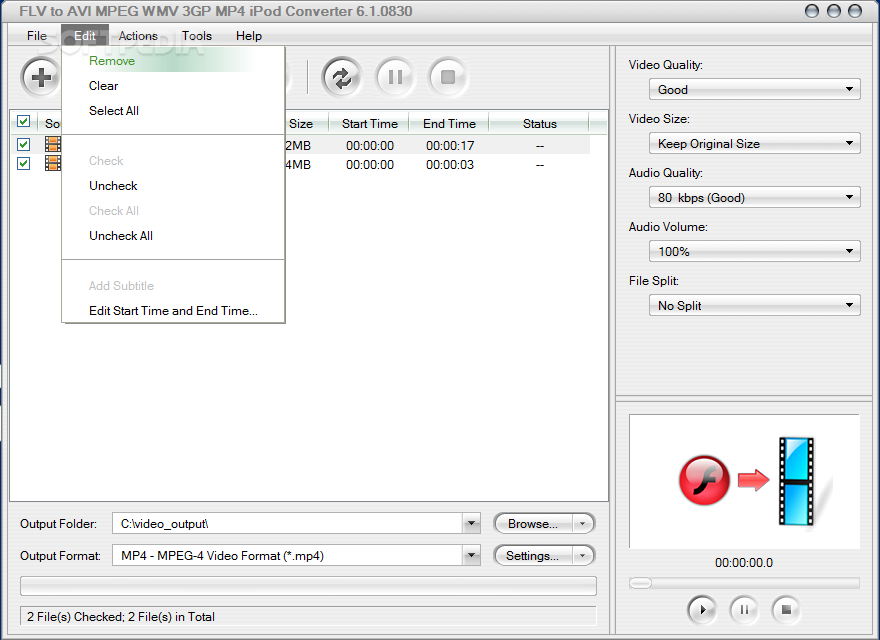The height and width of the screenshot is (640, 880).
Task: Minimize the window using the first title button
Action: point(812,11)
